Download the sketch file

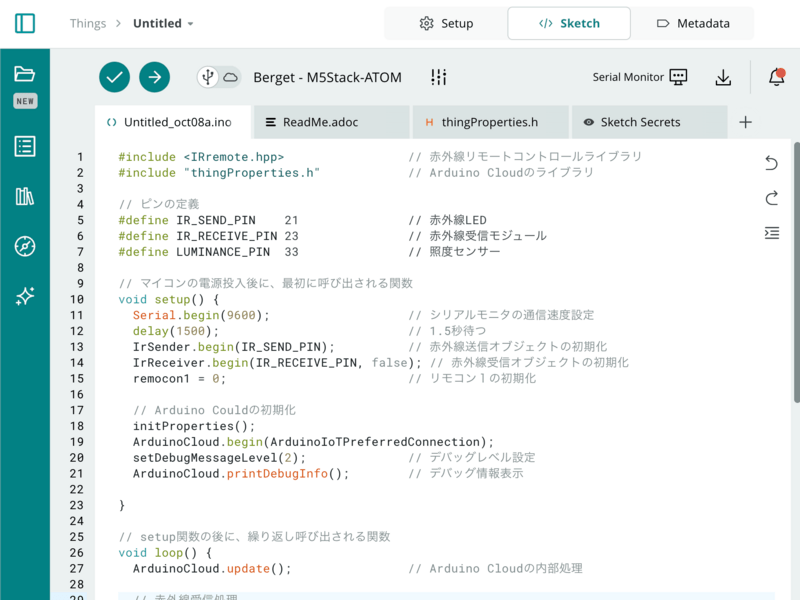coord(723,77)
